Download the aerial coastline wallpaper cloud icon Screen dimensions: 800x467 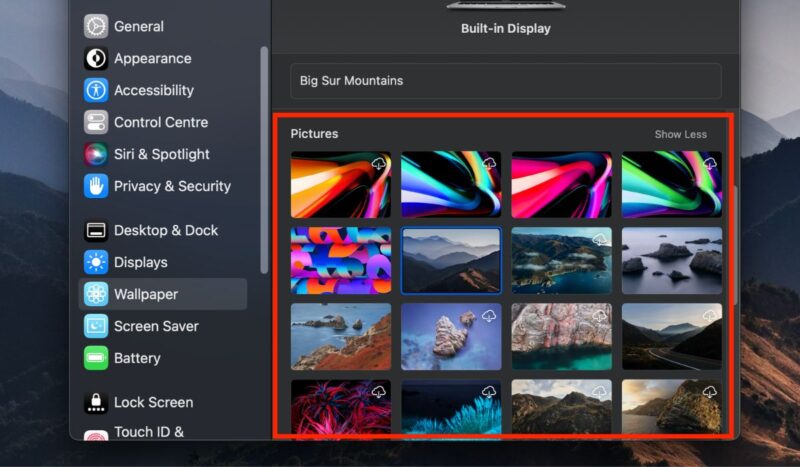coord(599,239)
